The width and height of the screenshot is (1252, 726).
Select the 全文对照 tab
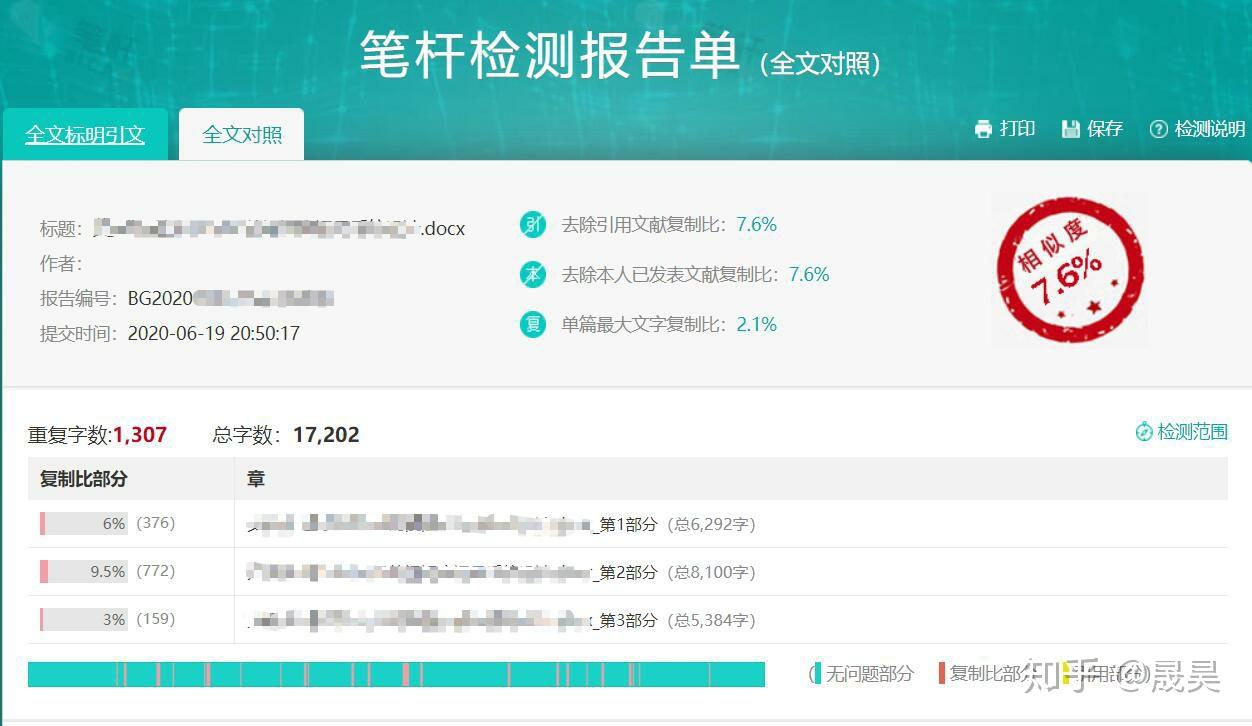[x=240, y=133]
